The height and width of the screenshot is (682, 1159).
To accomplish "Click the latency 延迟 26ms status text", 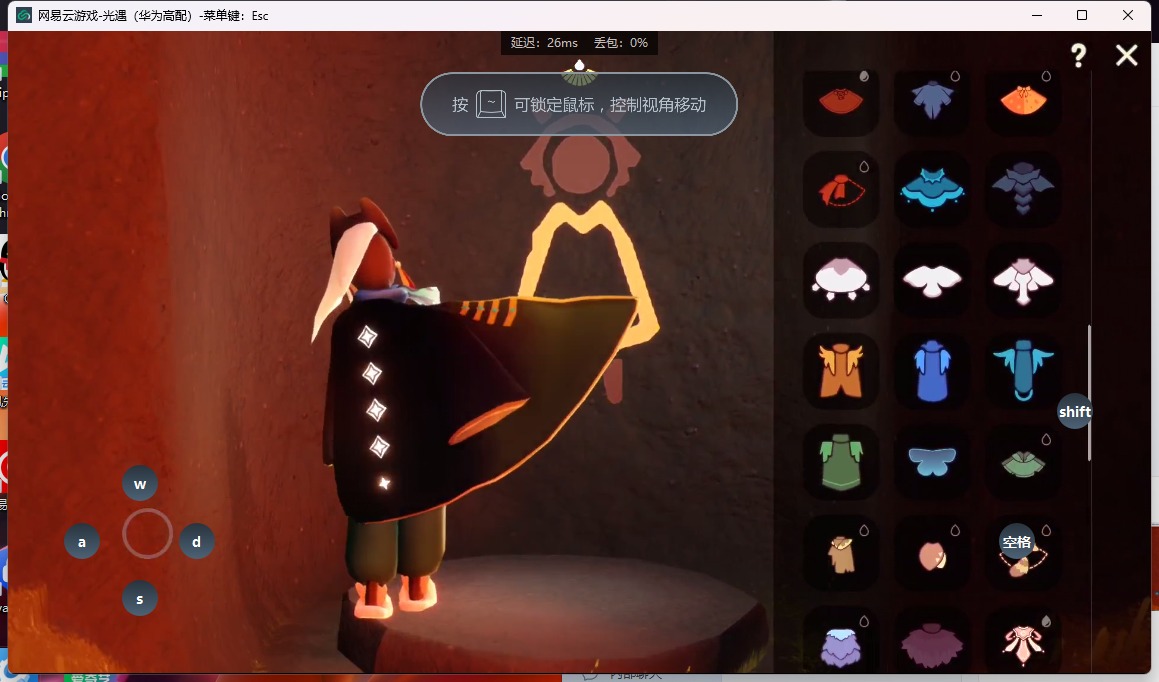I will tap(544, 43).
